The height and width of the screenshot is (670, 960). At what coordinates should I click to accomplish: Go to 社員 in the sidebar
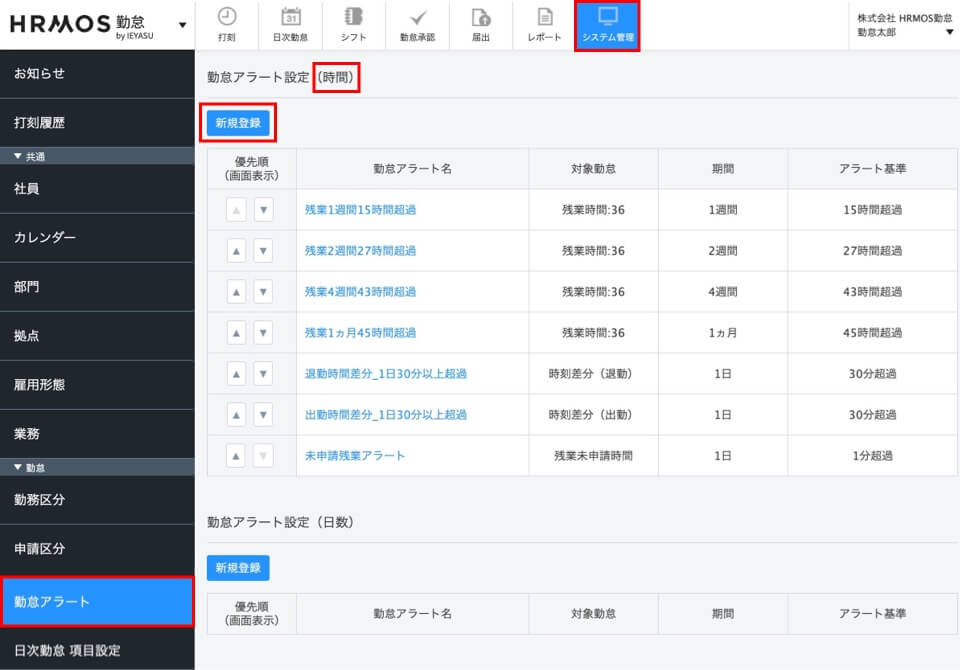click(97, 188)
